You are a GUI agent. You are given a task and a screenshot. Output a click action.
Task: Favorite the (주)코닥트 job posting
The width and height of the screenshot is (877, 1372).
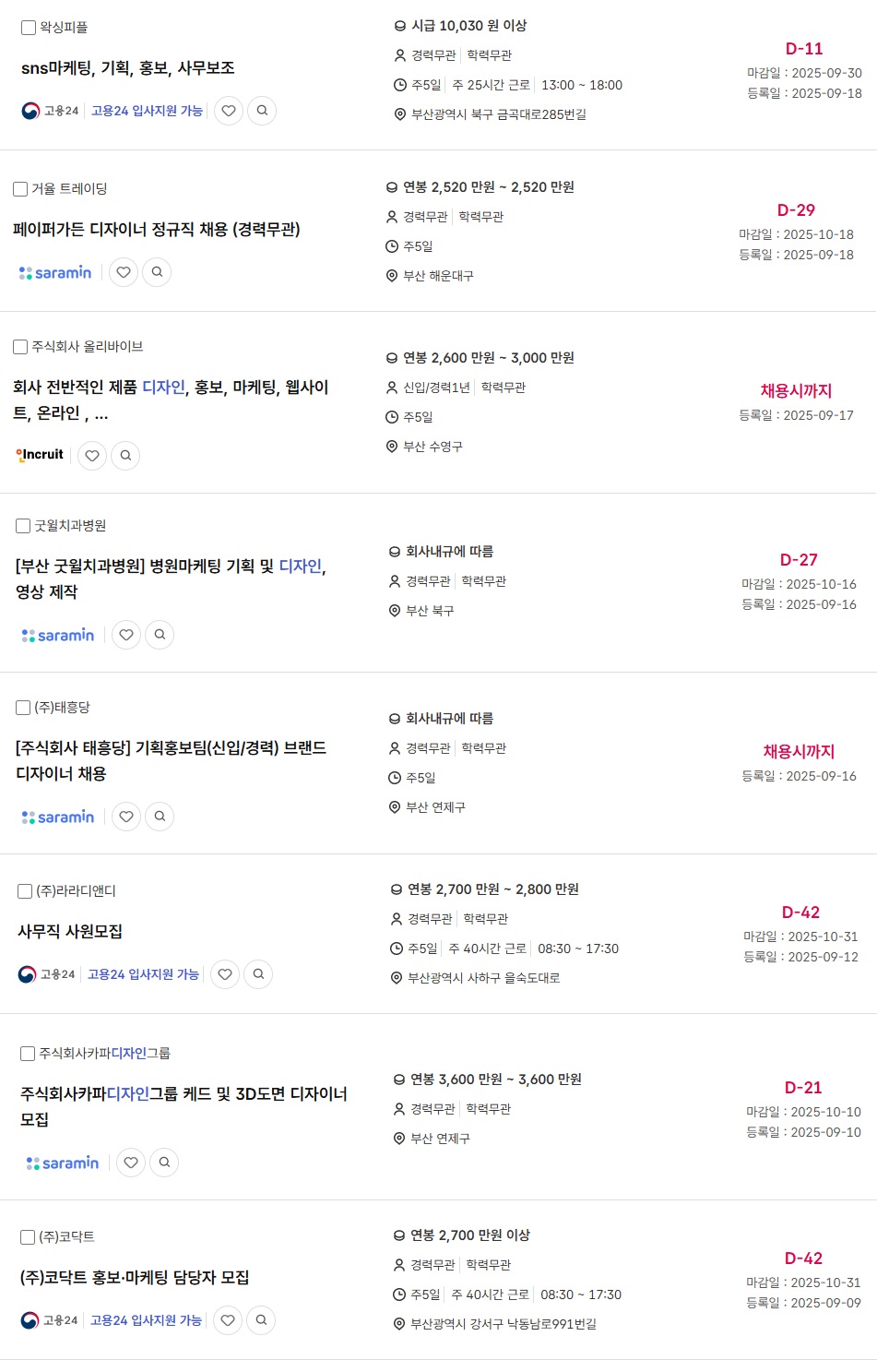pyautogui.click(x=228, y=1320)
